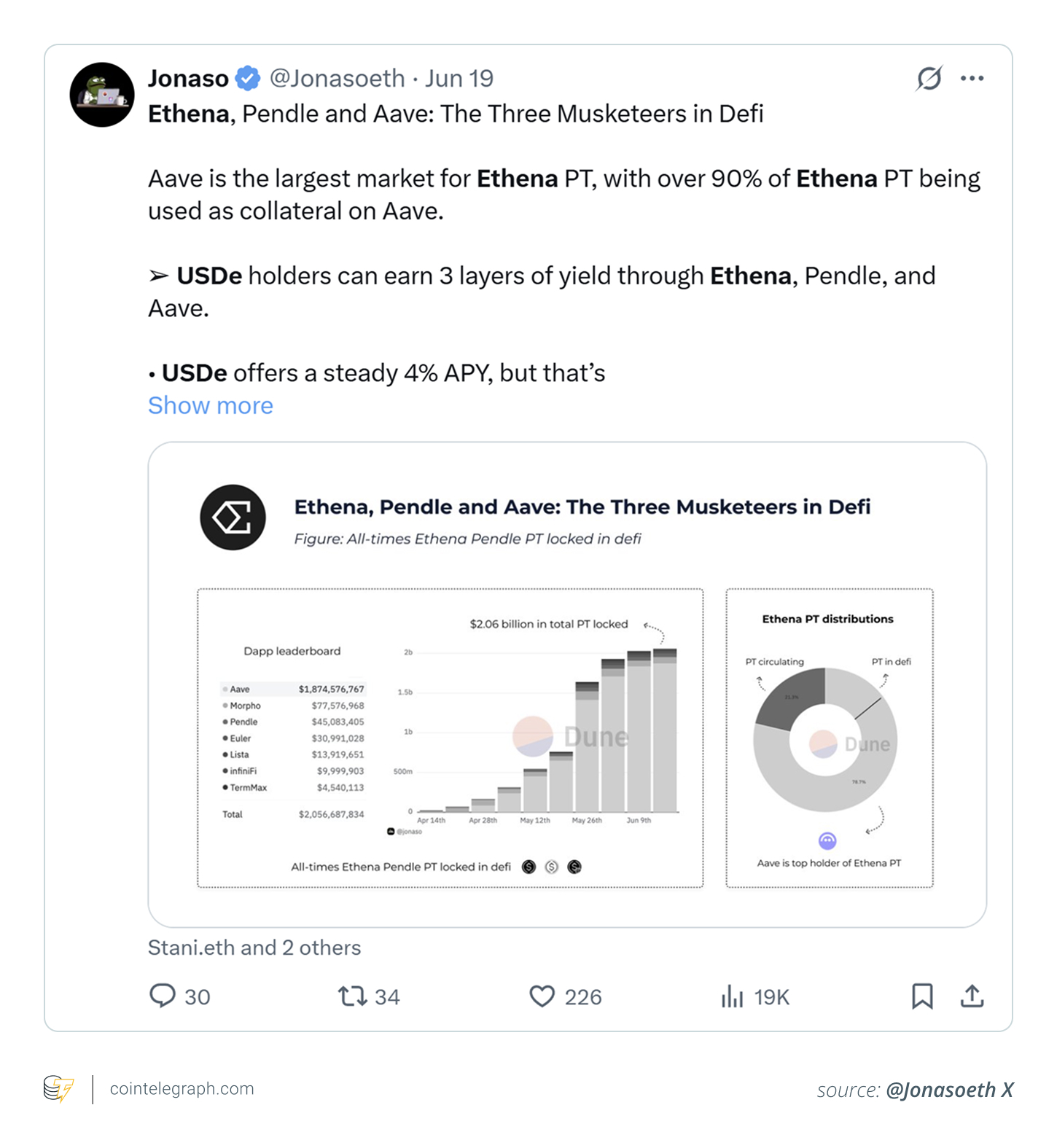1057x1148 pixels.
Task: Open the three-dot more options menu
Action: pos(972,78)
